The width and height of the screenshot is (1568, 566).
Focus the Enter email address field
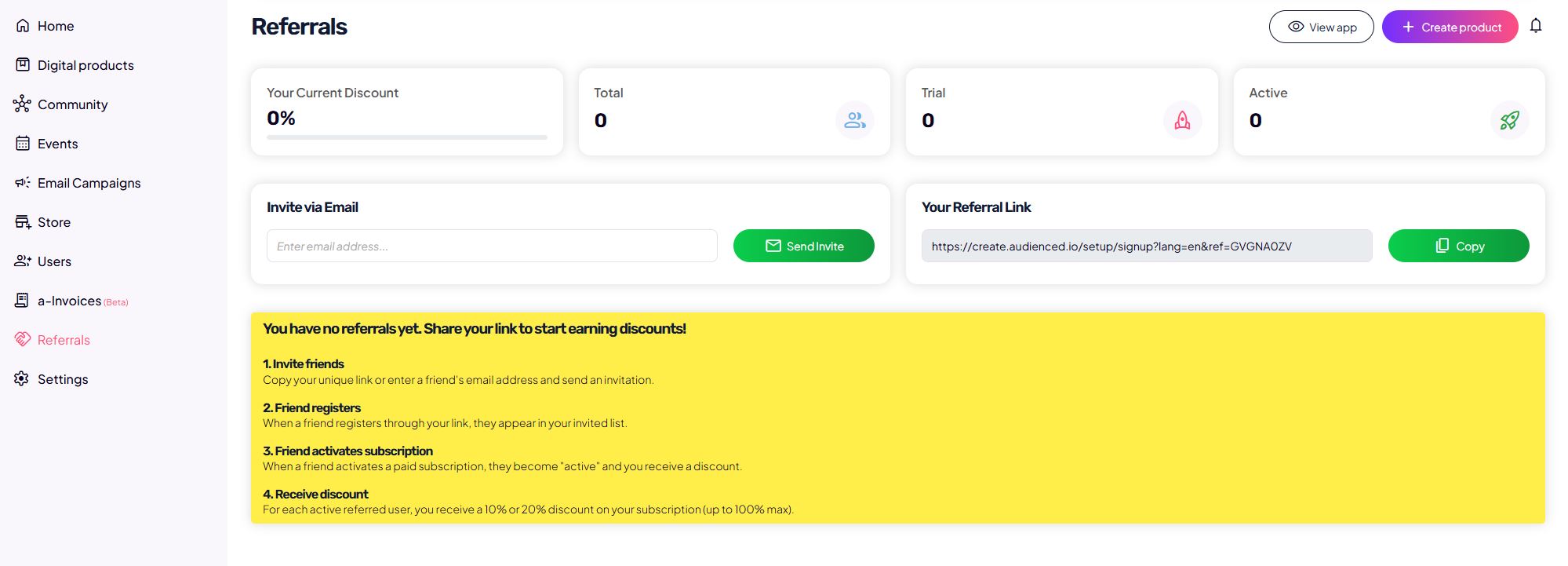(491, 246)
